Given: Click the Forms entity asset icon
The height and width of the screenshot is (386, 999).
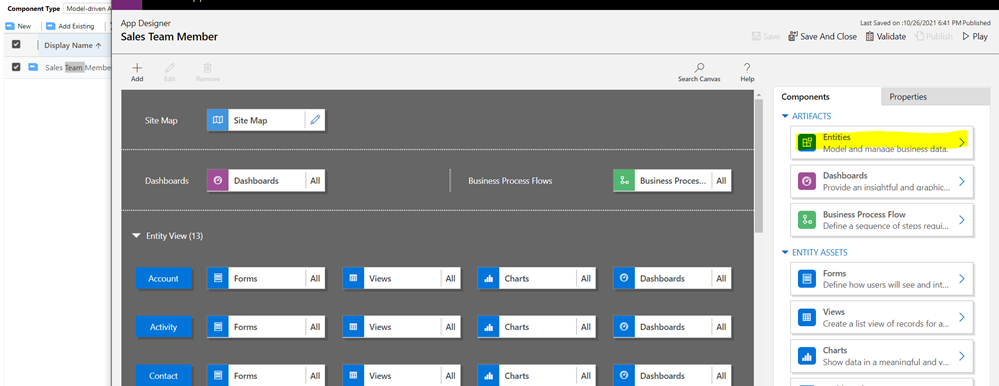Looking at the screenshot, I should 807,279.
